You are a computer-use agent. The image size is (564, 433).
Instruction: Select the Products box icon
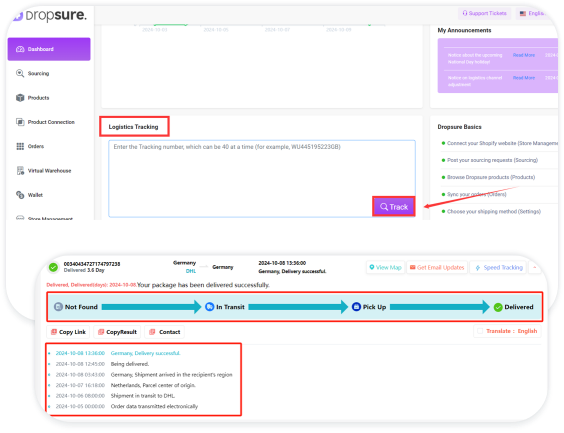pos(20,98)
